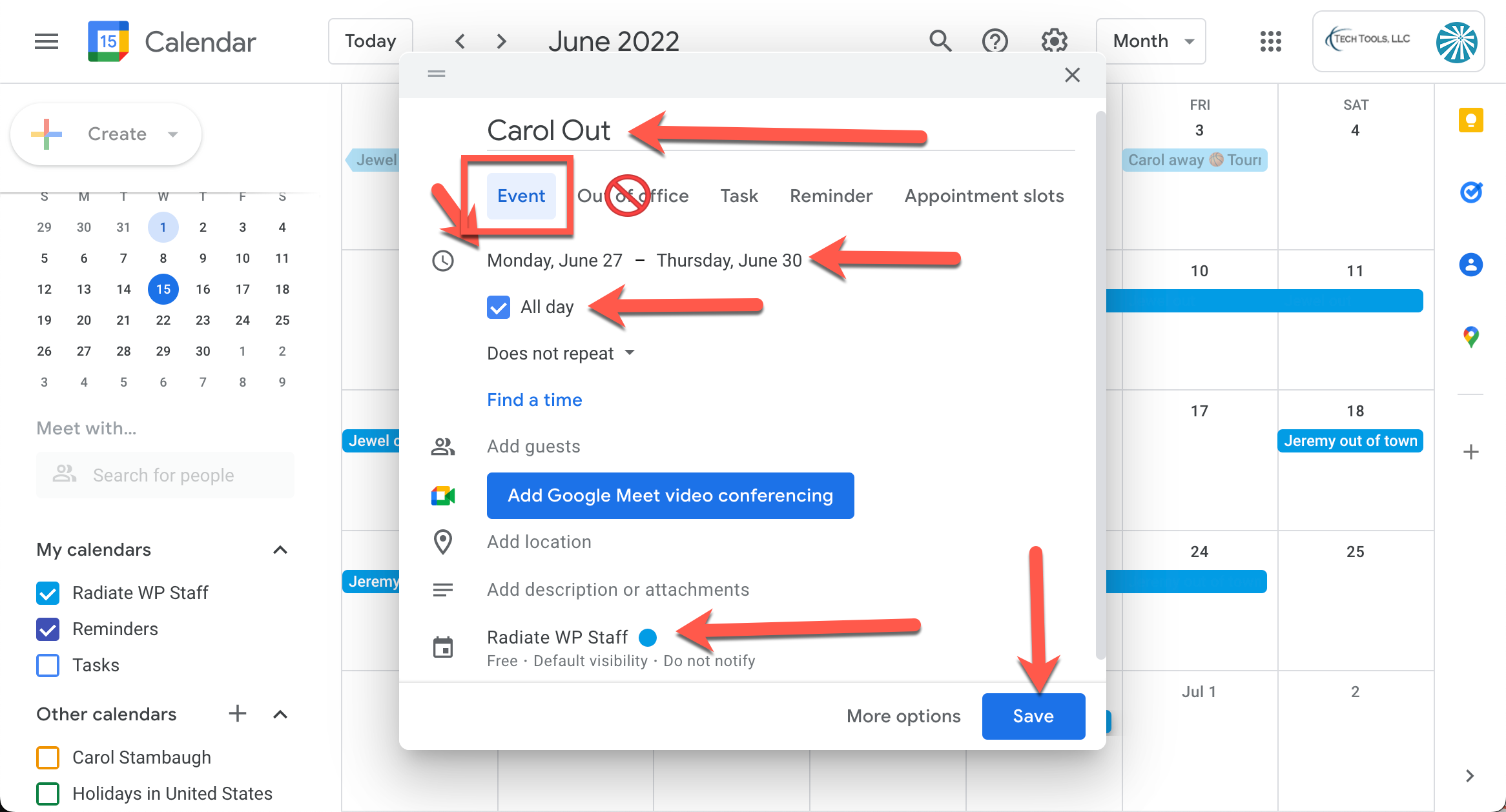Open the settings gear menu
Image resolution: width=1506 pixels, height=812 pixels.
click(1054, 41)
